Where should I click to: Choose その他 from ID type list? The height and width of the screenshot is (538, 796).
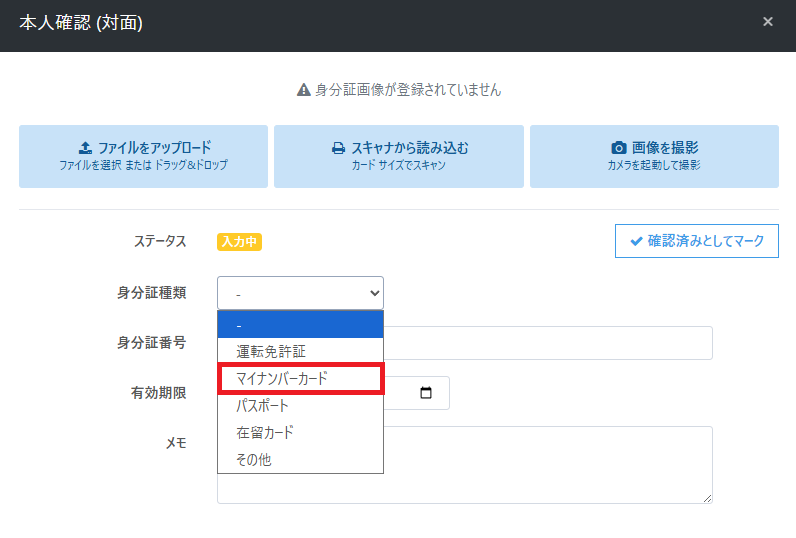coord(254,460)
